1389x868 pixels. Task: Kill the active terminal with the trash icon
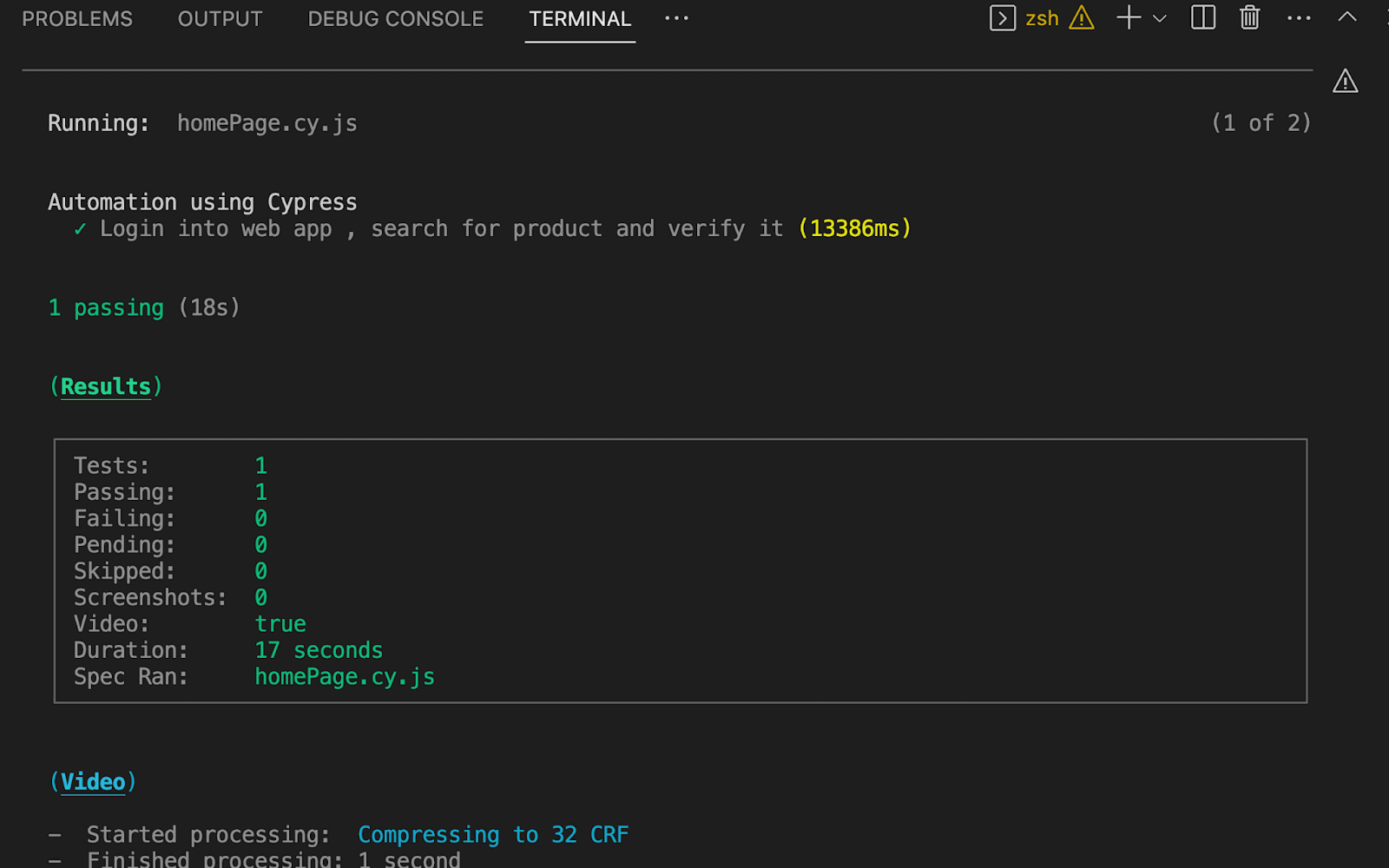pos(1249,17)
